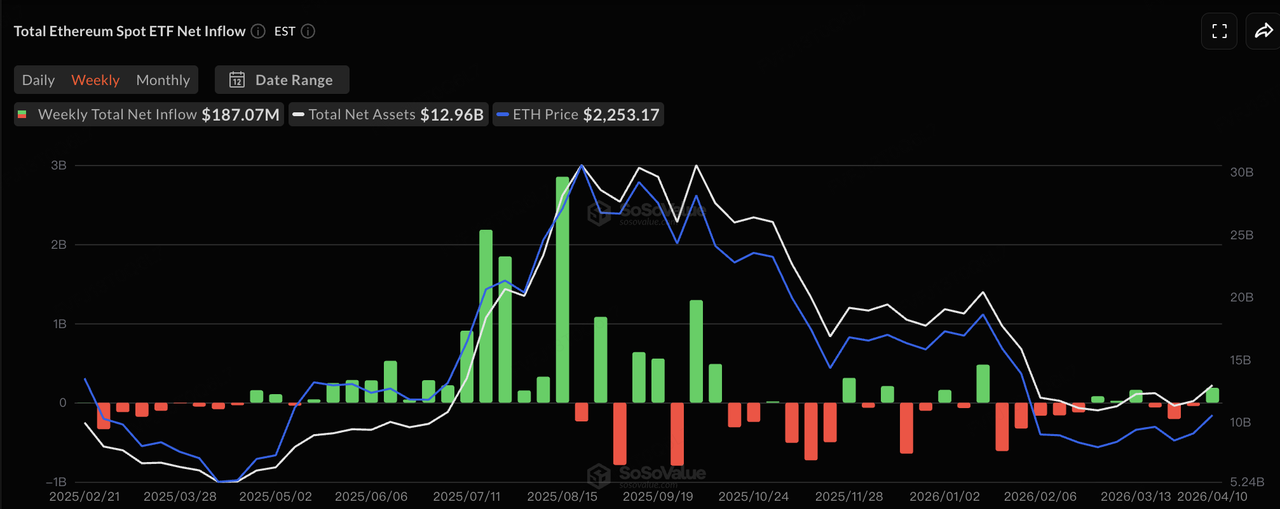Click the EST timezone label
The height and width of the screenshot is (509, 1280).
[285, 31]
